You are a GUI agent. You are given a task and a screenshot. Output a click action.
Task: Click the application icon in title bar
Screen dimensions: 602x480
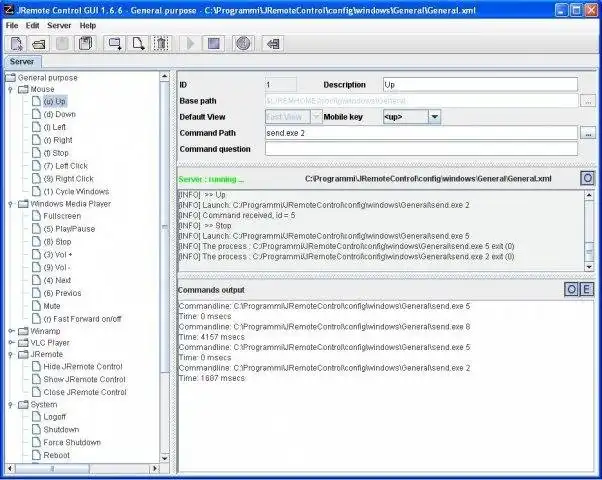coord(8,10)
